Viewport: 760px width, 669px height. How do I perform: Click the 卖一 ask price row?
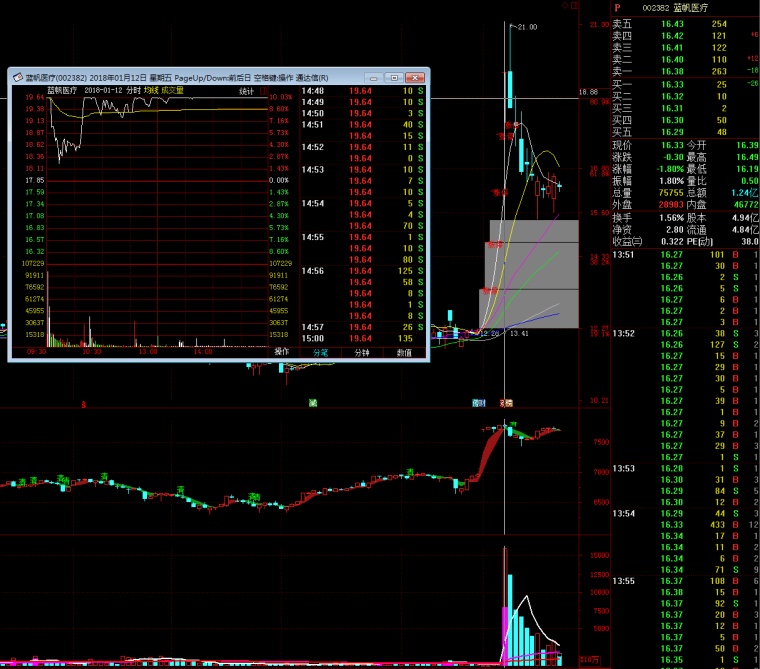[680, 71]
